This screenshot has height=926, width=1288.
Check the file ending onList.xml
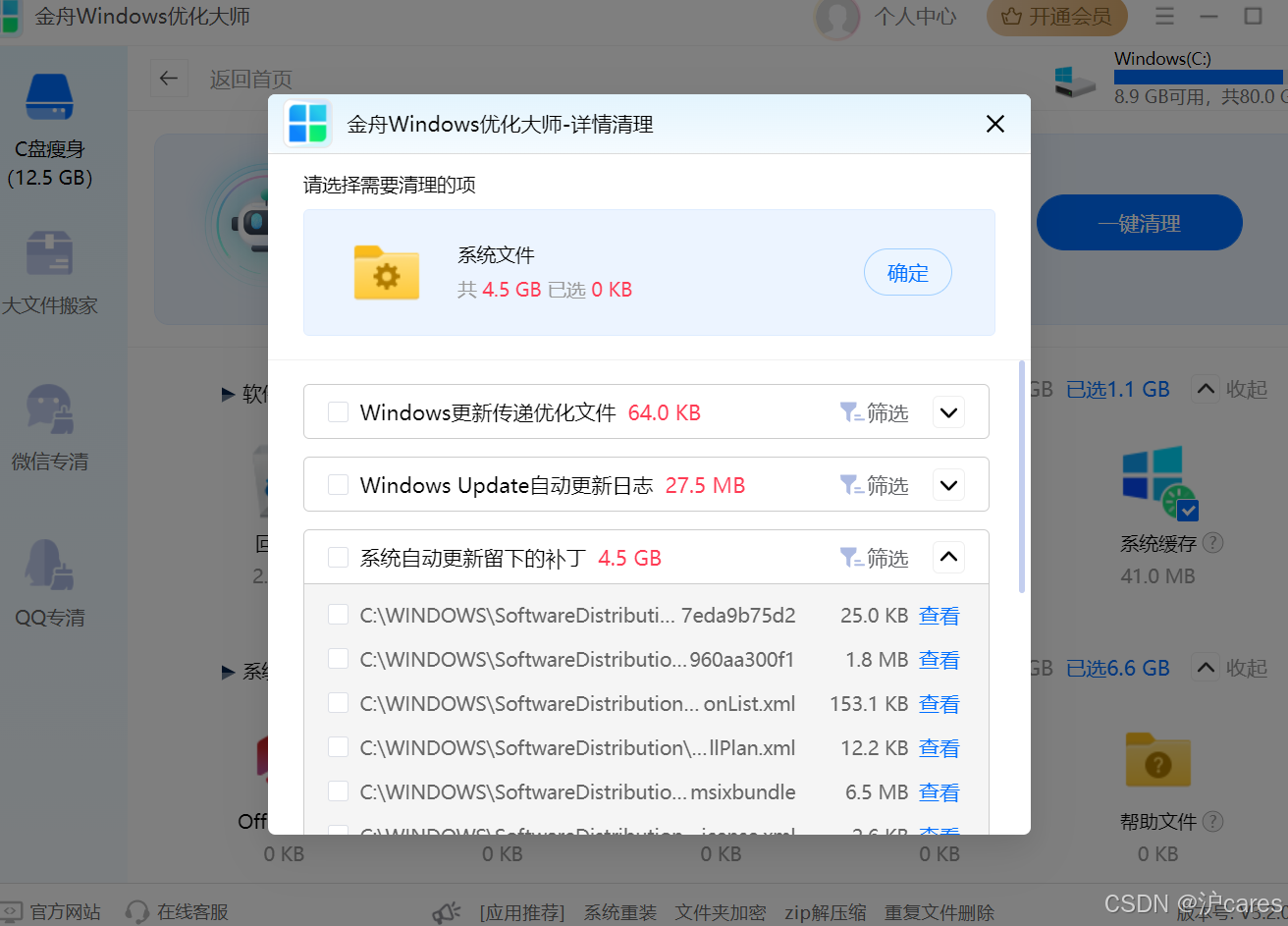[338, 703]
